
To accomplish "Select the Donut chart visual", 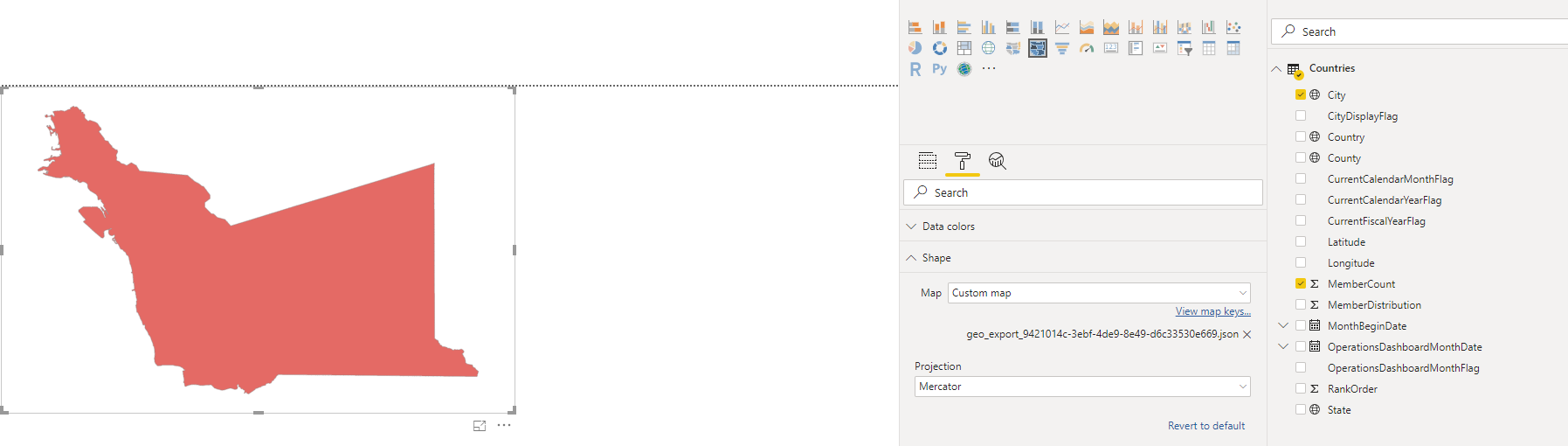I will pyautogui.click(x=939, y=48).
